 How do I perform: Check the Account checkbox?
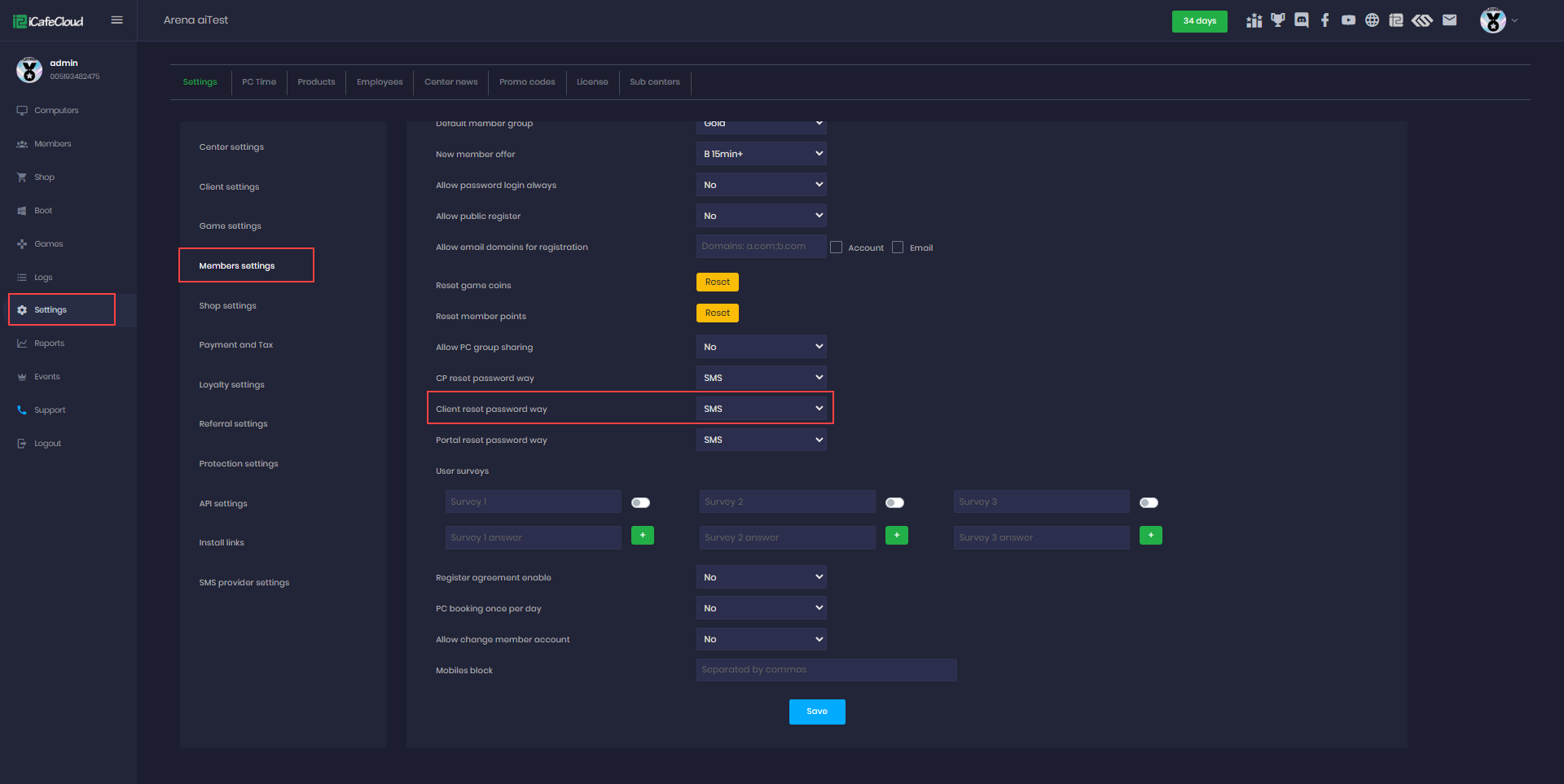[836, 247]
